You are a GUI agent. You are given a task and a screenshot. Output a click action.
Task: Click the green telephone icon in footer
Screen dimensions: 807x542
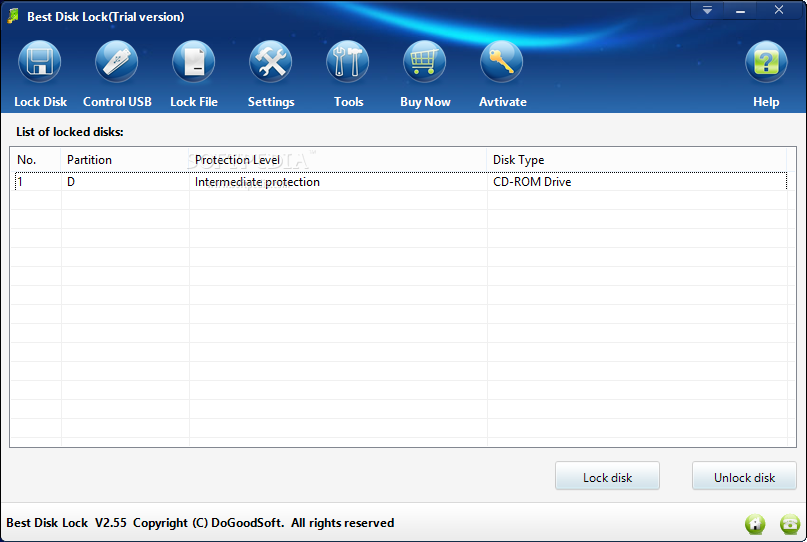coord(790,524)
